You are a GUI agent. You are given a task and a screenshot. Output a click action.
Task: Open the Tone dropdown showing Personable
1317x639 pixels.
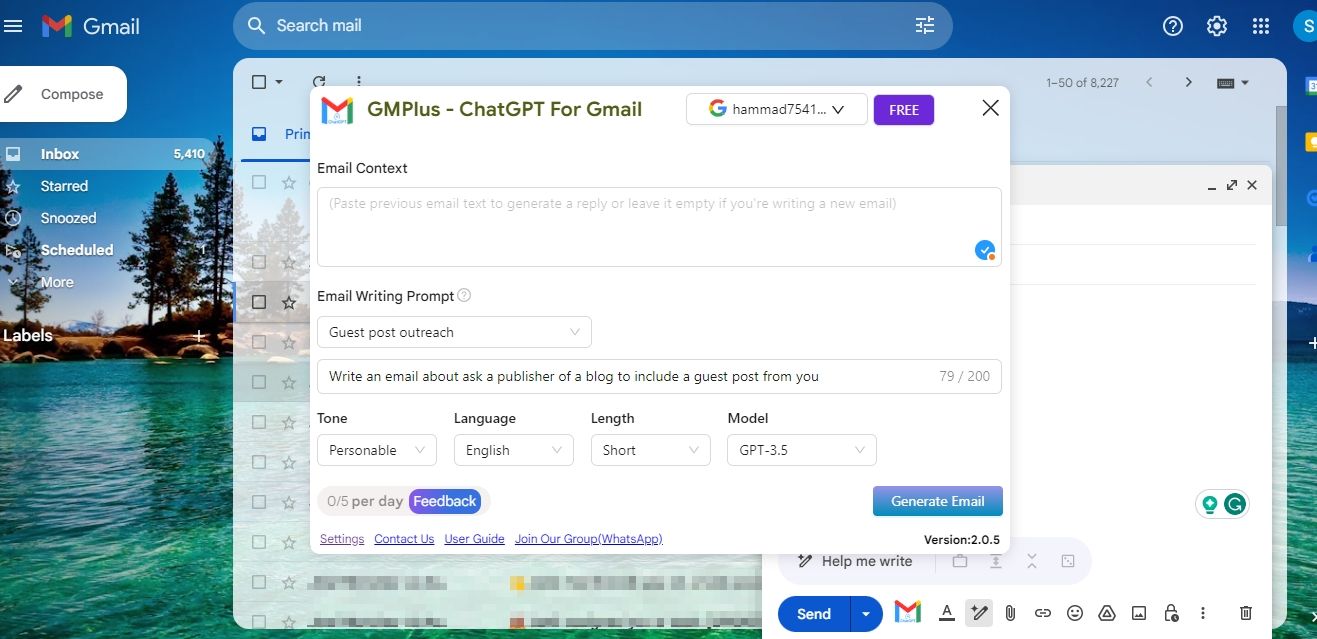click(376, 450)
